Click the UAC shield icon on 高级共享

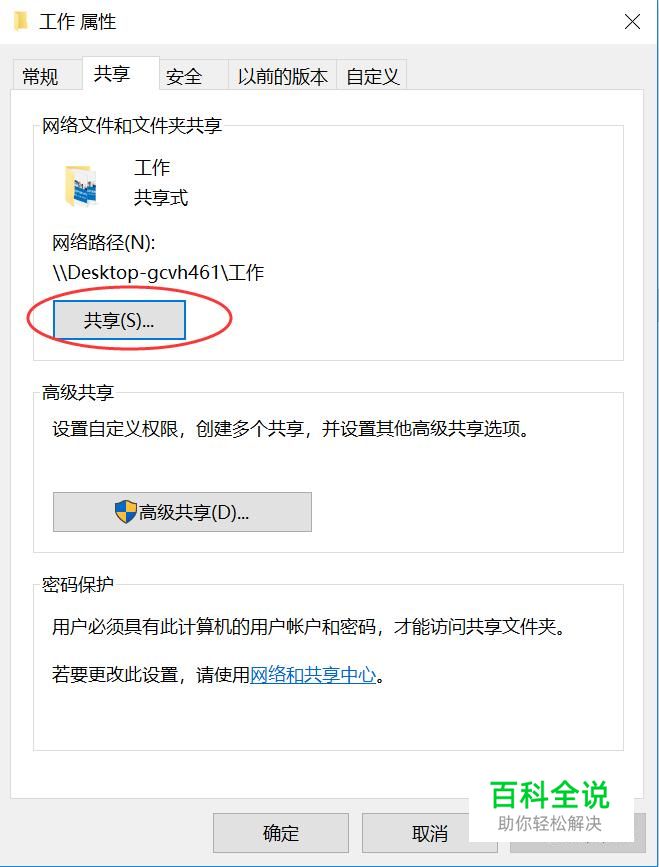tap(125, 512)
